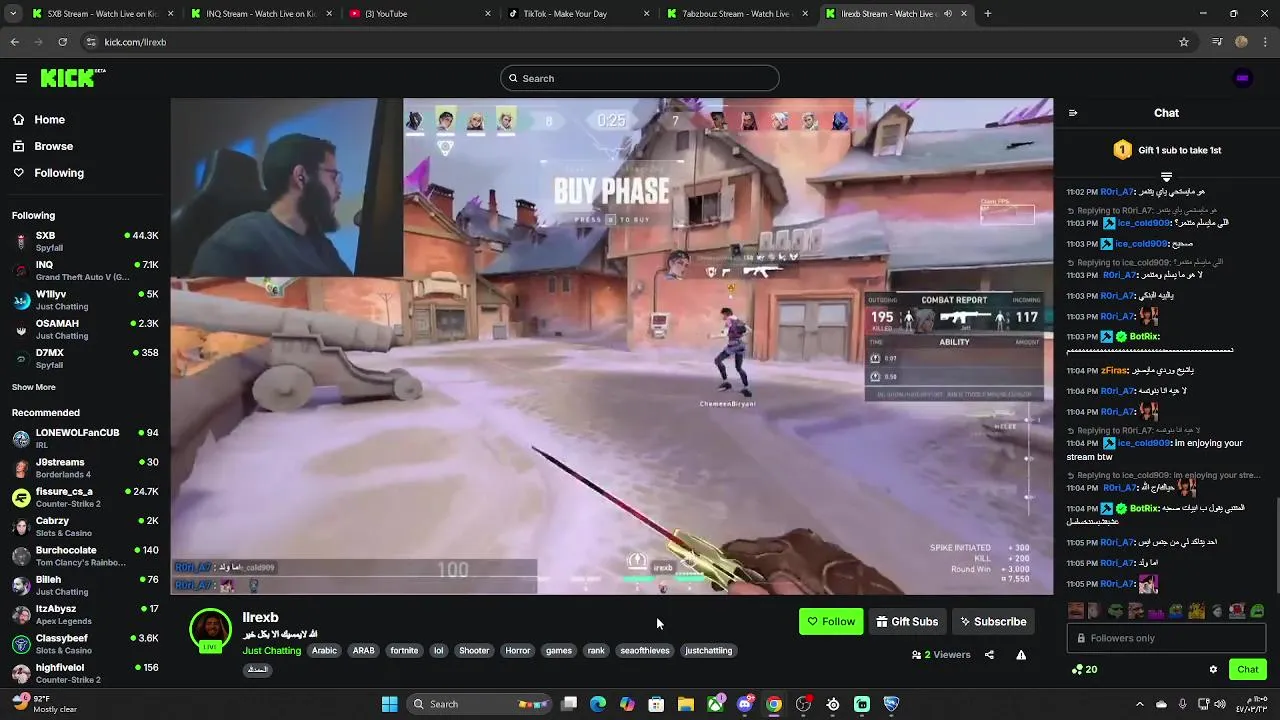Open W1llyv channel in Following list
The image size is (1280, 720).
point(85,300)
